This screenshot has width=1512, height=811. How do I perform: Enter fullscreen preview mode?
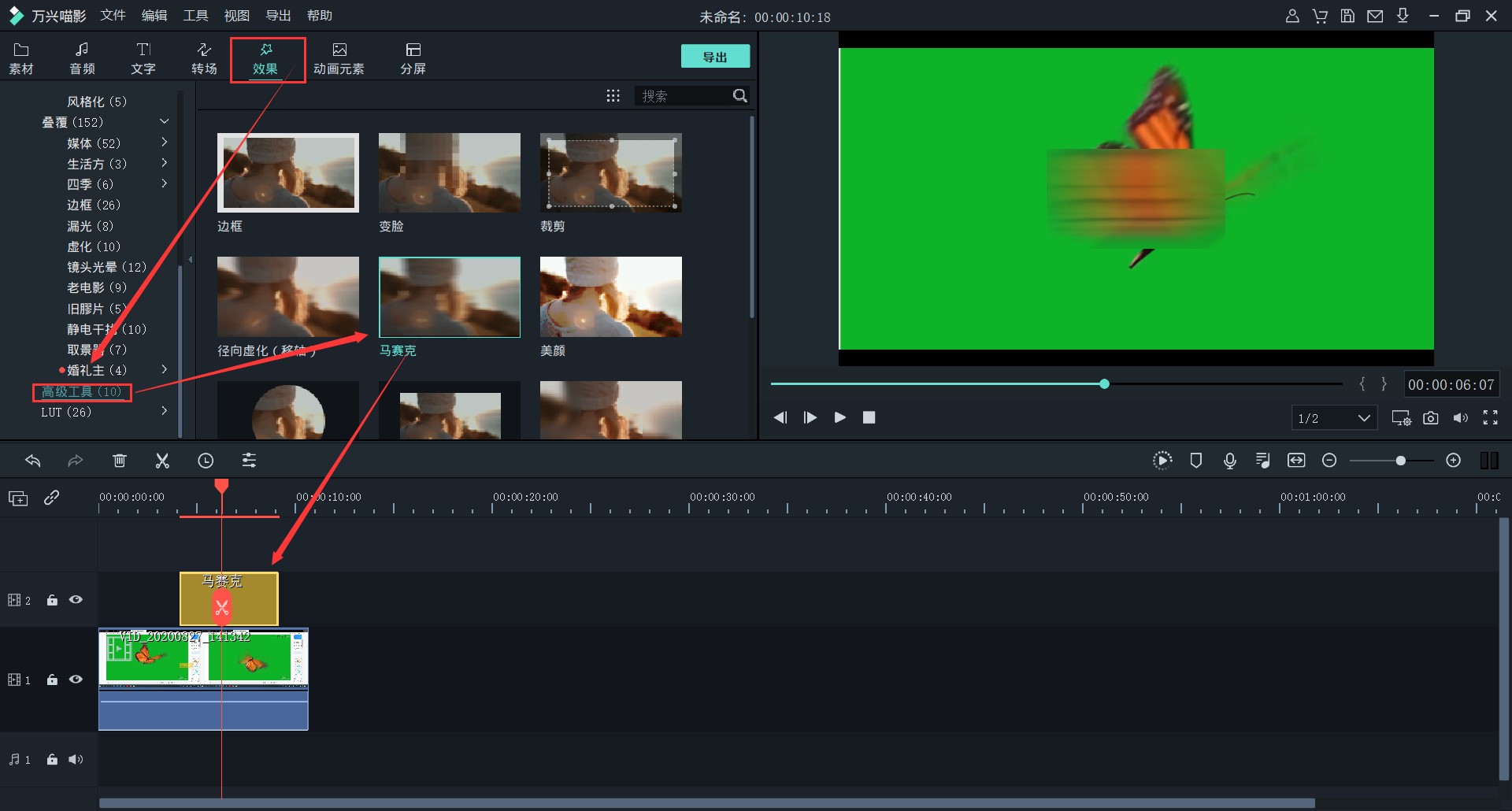click(1490, 418)
